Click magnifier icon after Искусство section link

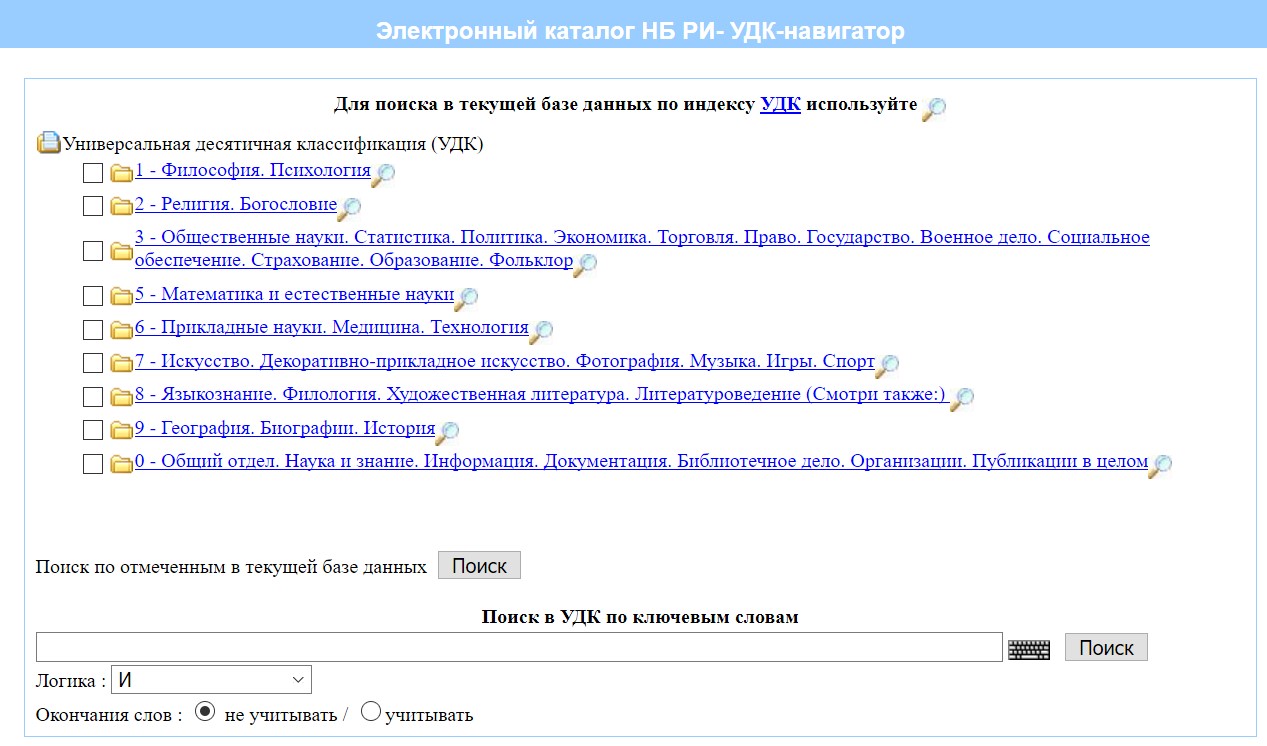tap(887, 365)
